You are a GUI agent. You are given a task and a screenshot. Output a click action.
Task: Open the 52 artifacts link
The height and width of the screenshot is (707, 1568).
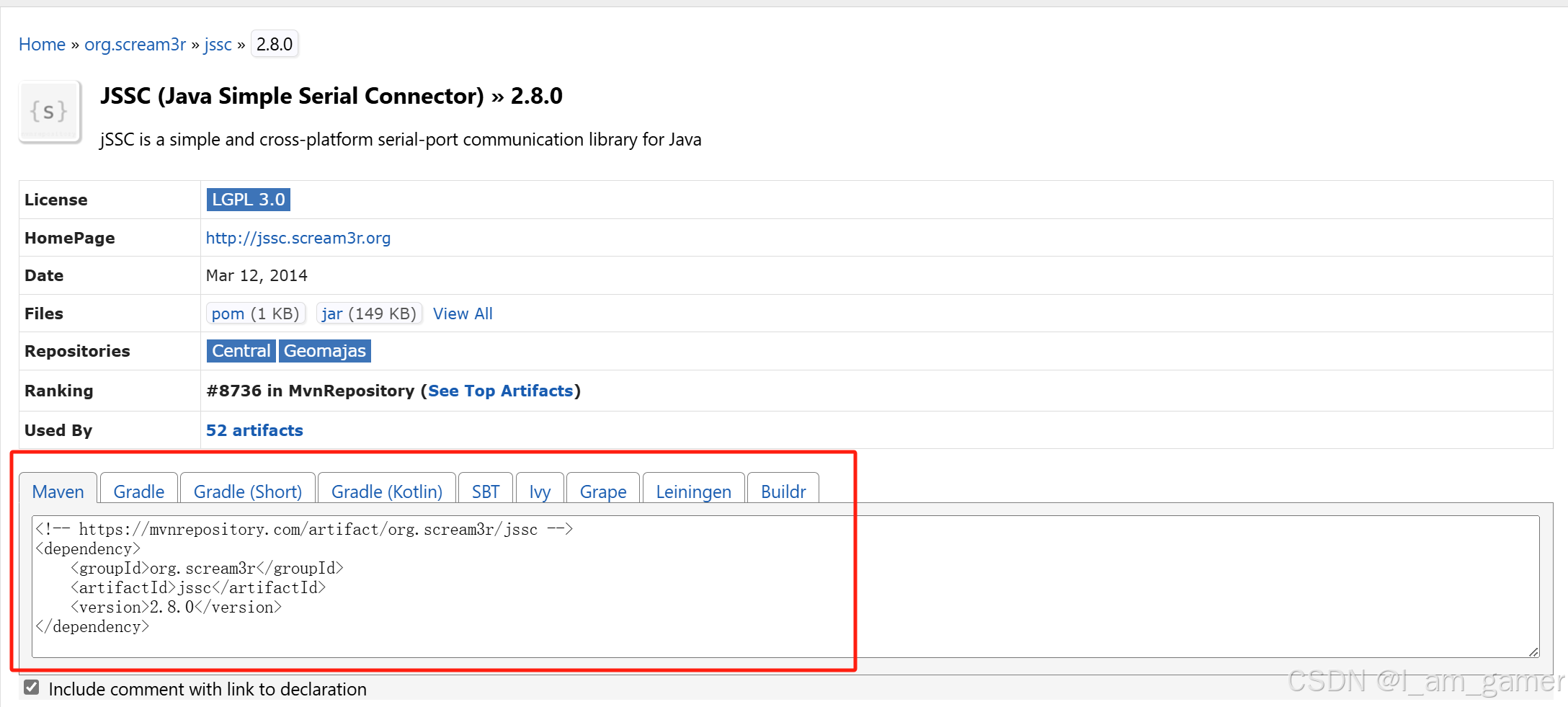pos(254,430)
